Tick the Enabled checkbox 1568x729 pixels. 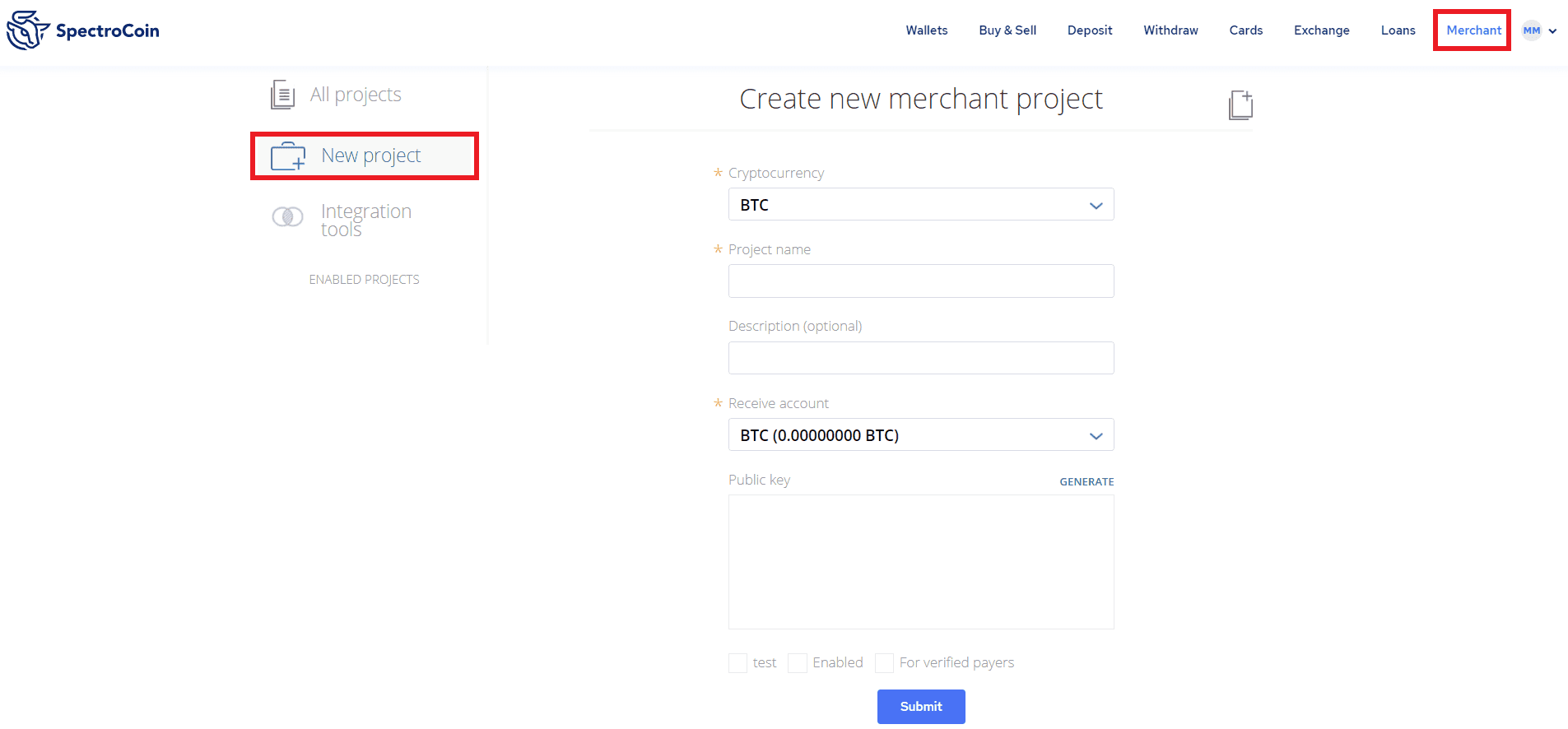798,663
